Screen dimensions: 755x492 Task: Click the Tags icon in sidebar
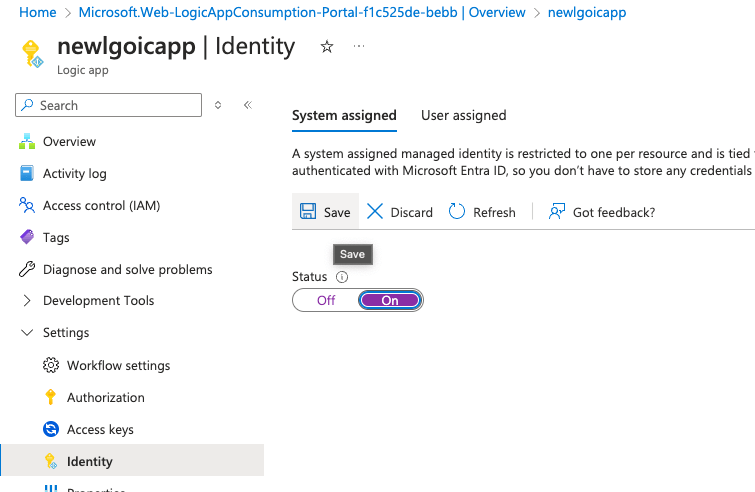click(27, 237)
